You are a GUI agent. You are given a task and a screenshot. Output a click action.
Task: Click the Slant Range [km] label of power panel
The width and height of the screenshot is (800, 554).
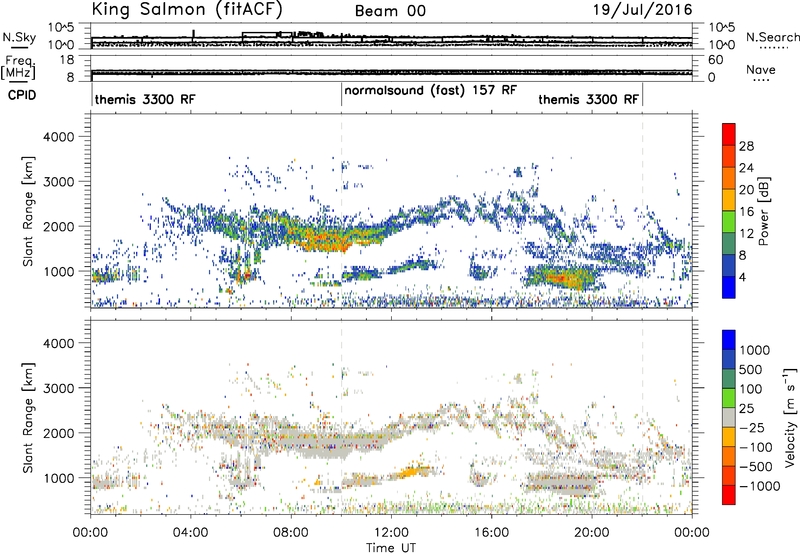28,211
